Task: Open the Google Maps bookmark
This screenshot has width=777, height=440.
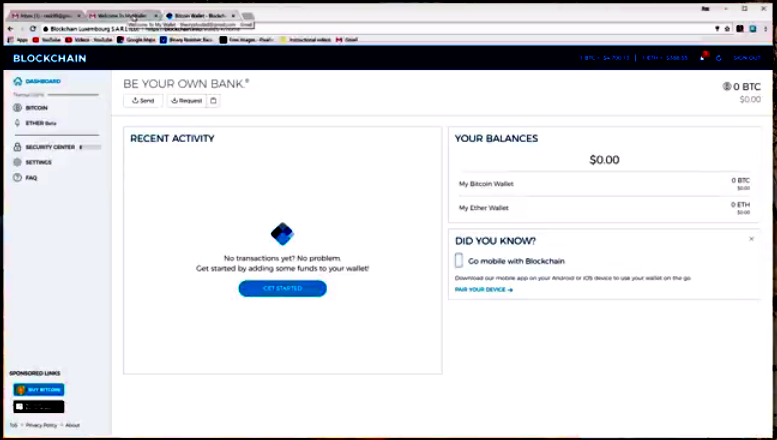Action: (136, 40)
